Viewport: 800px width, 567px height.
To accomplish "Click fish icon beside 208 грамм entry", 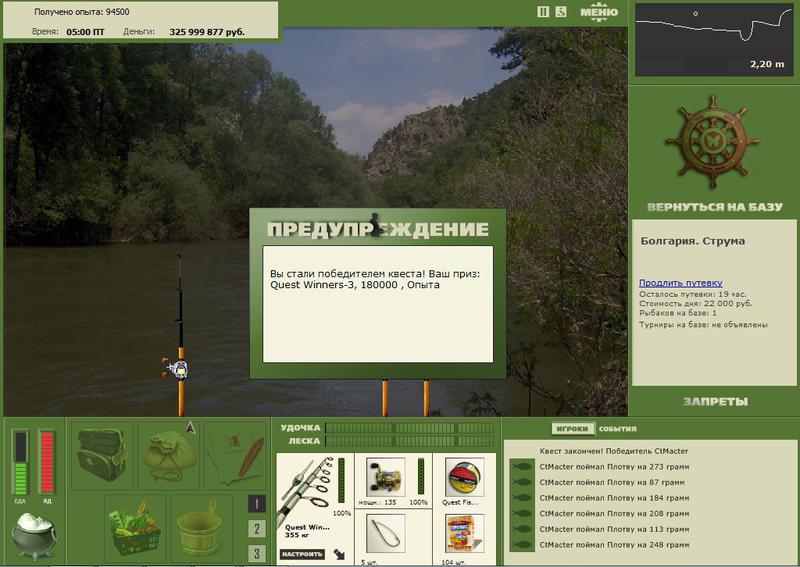I will click(522, 514).
